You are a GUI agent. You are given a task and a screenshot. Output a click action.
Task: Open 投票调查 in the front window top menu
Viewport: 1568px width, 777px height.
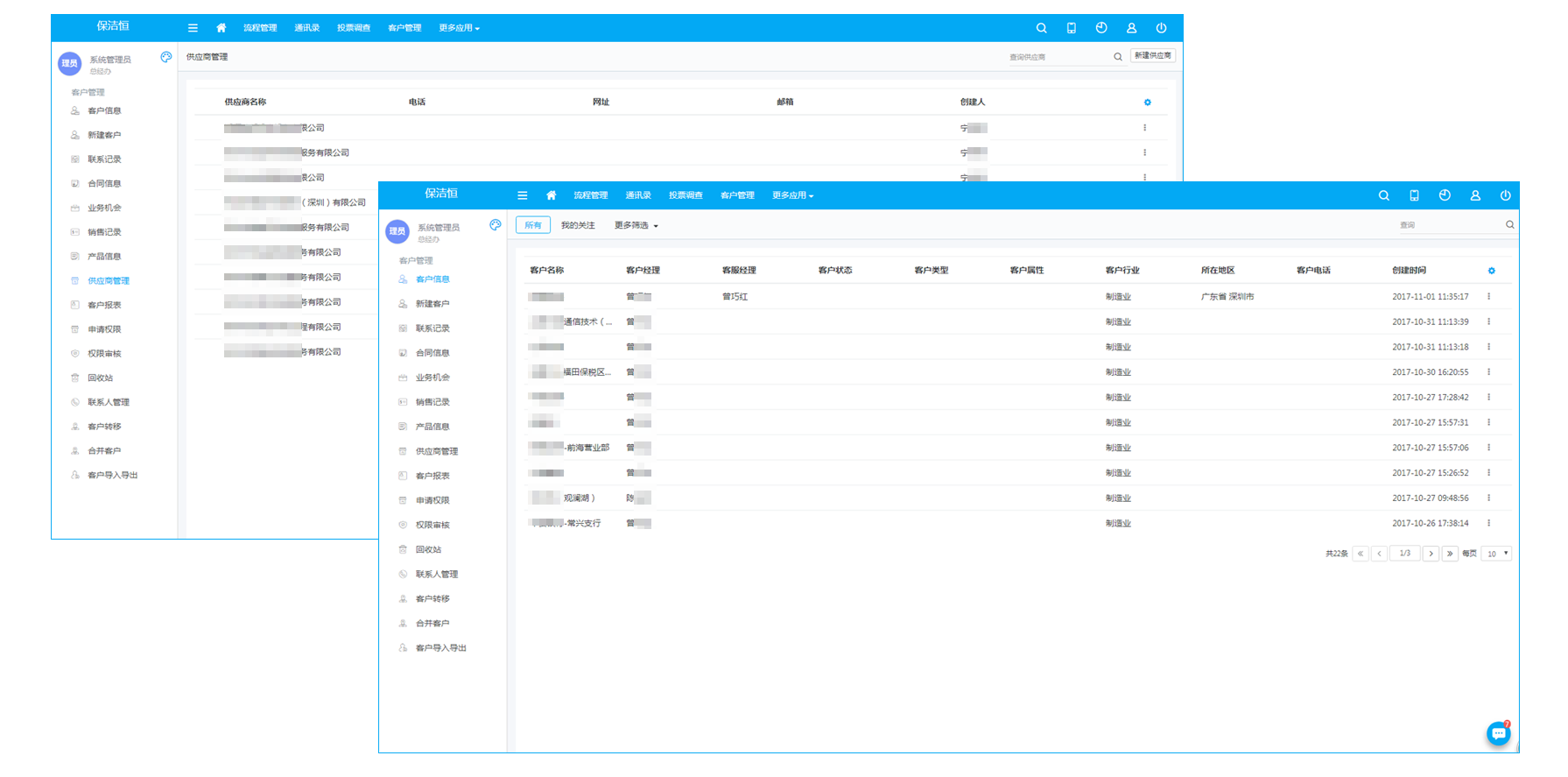(x=686, y=195)
